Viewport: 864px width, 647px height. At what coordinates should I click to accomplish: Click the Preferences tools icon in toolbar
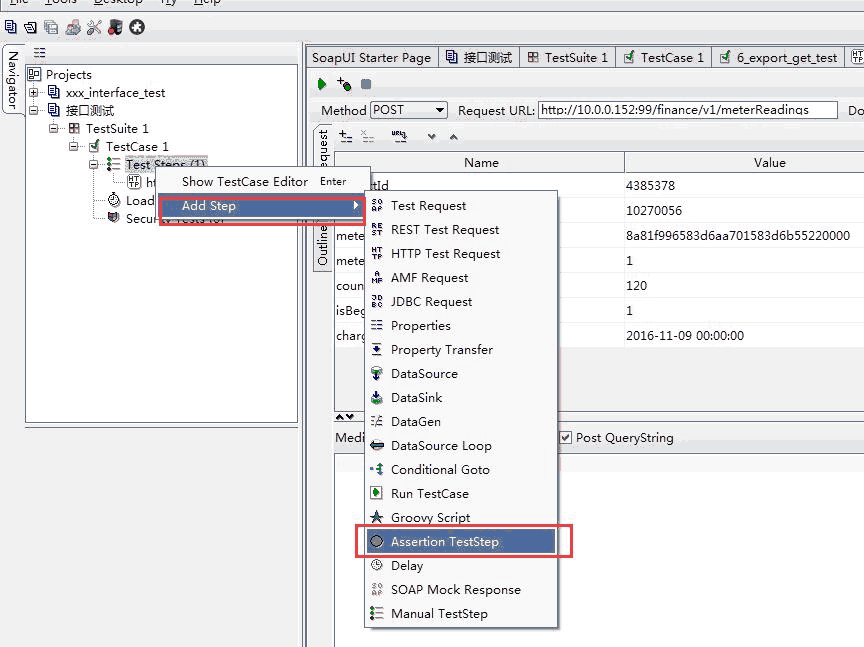coord(94,27)
